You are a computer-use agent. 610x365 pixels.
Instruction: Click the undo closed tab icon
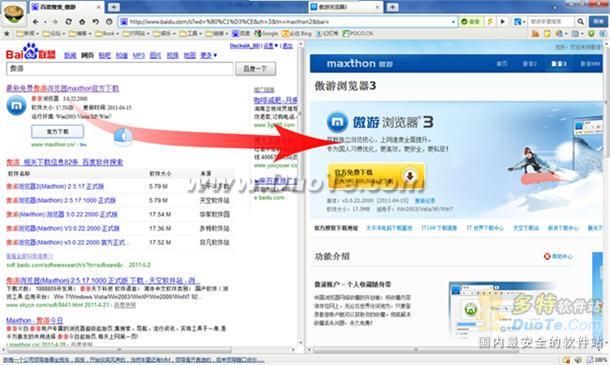click(96, 22)
